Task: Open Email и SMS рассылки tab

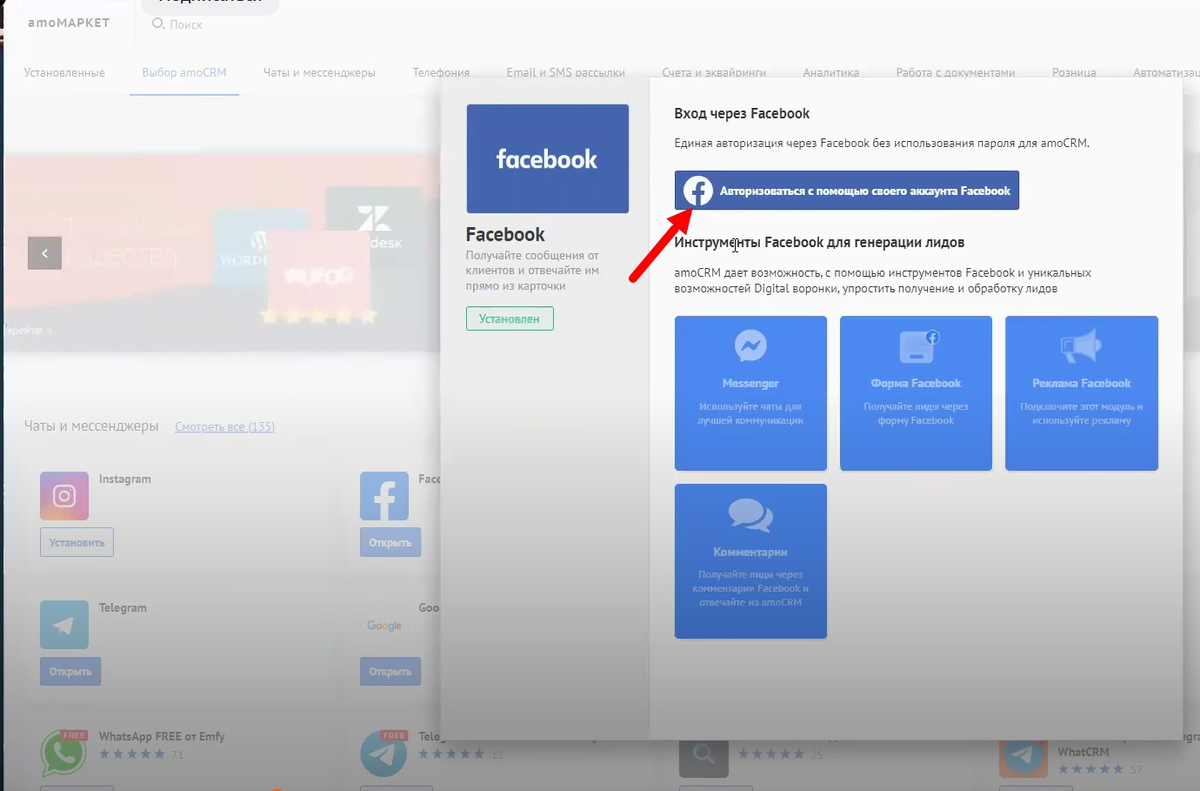Action: click(x=565, y=72)
